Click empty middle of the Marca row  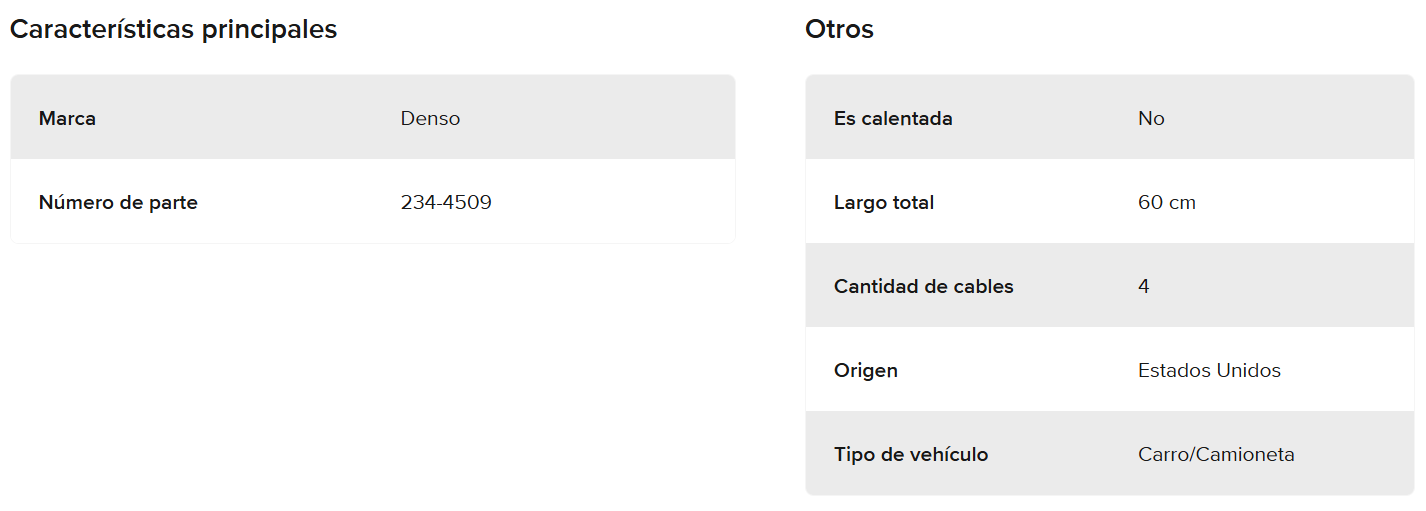(x=250, y=119)
